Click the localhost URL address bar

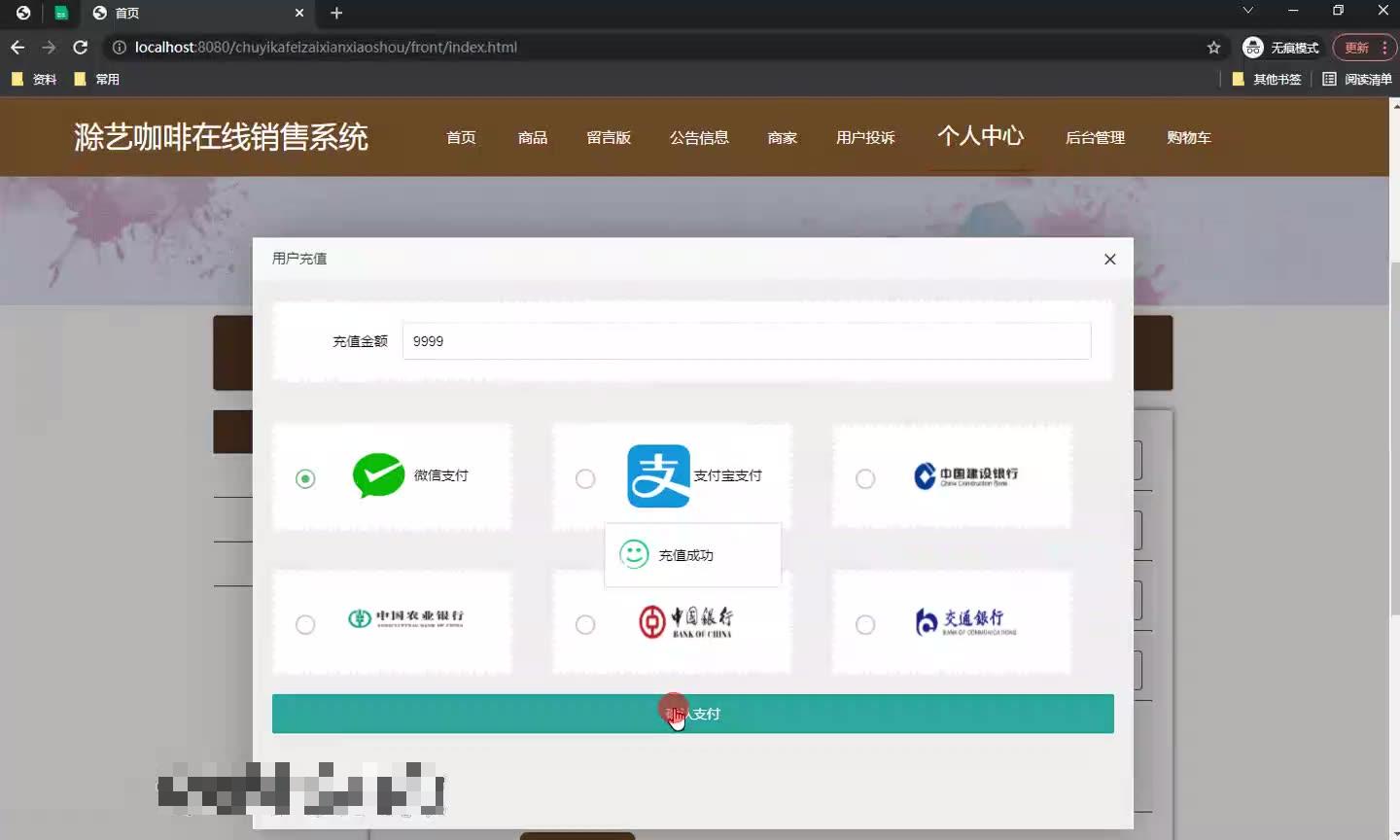click(x=326, y=47)
